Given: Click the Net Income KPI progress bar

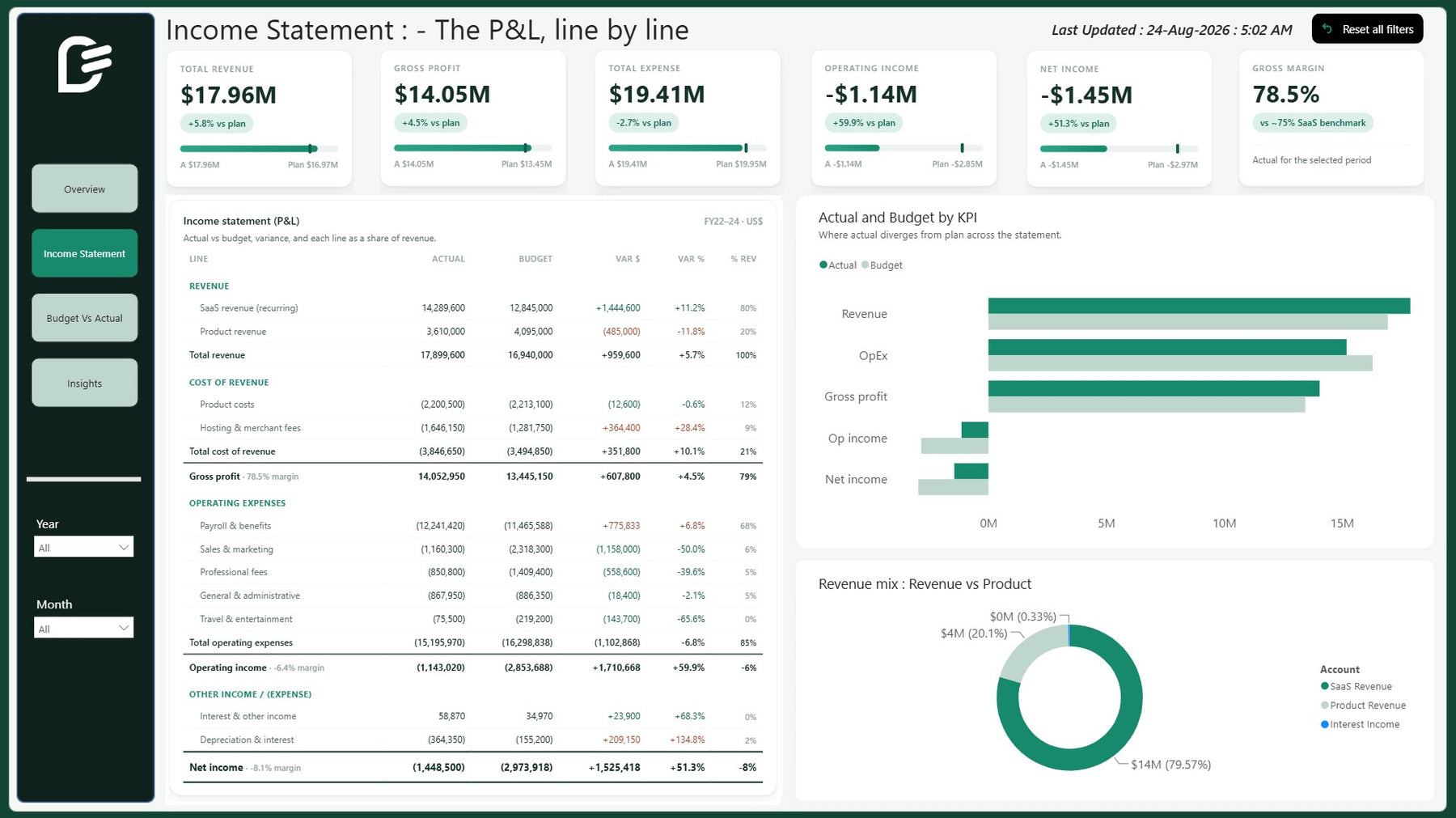Looking at the screenshot, I should (1119, 149).
